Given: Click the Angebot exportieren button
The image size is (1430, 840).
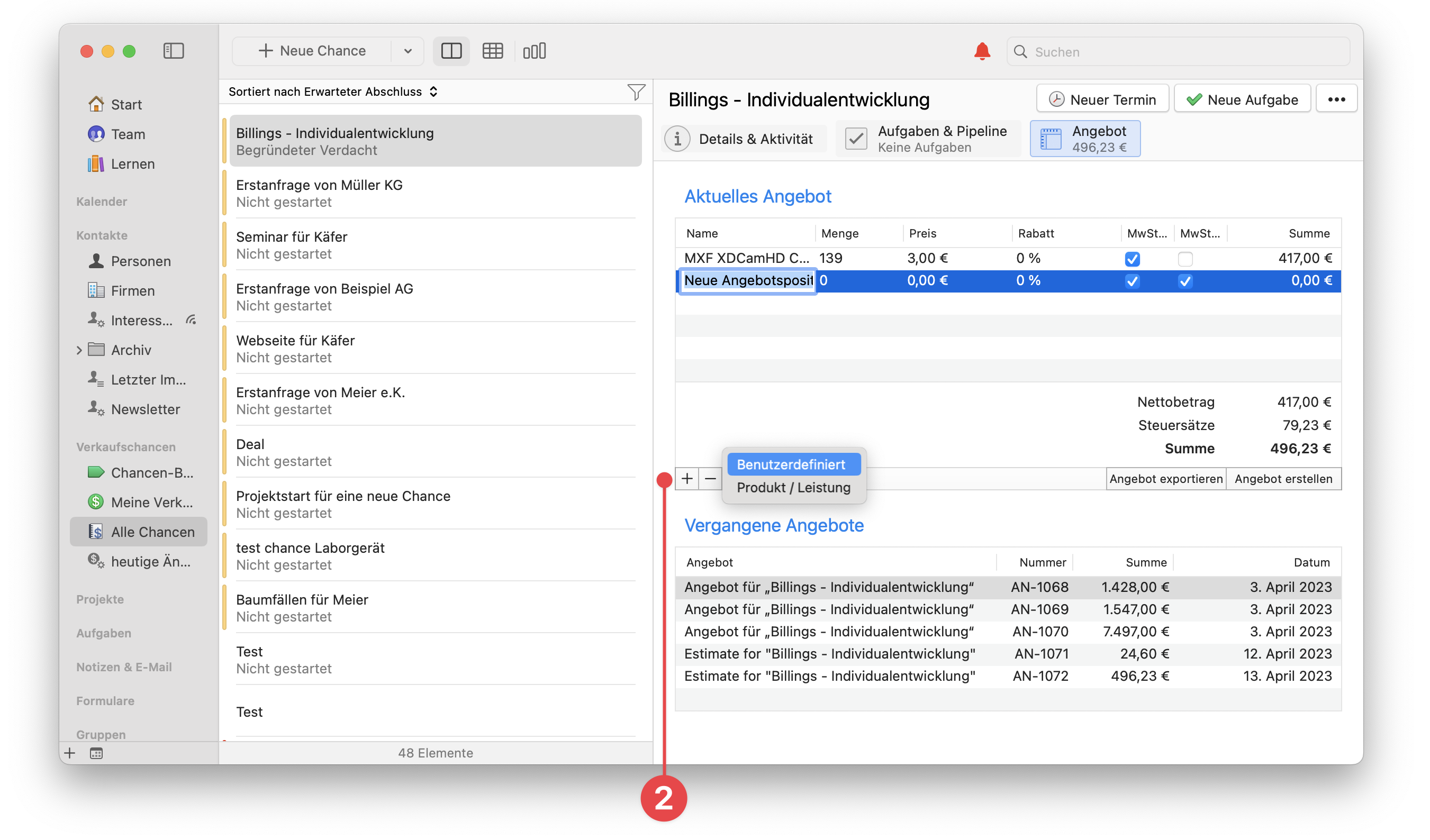Looking at the screenshot, I should (x=1165, y=479).
